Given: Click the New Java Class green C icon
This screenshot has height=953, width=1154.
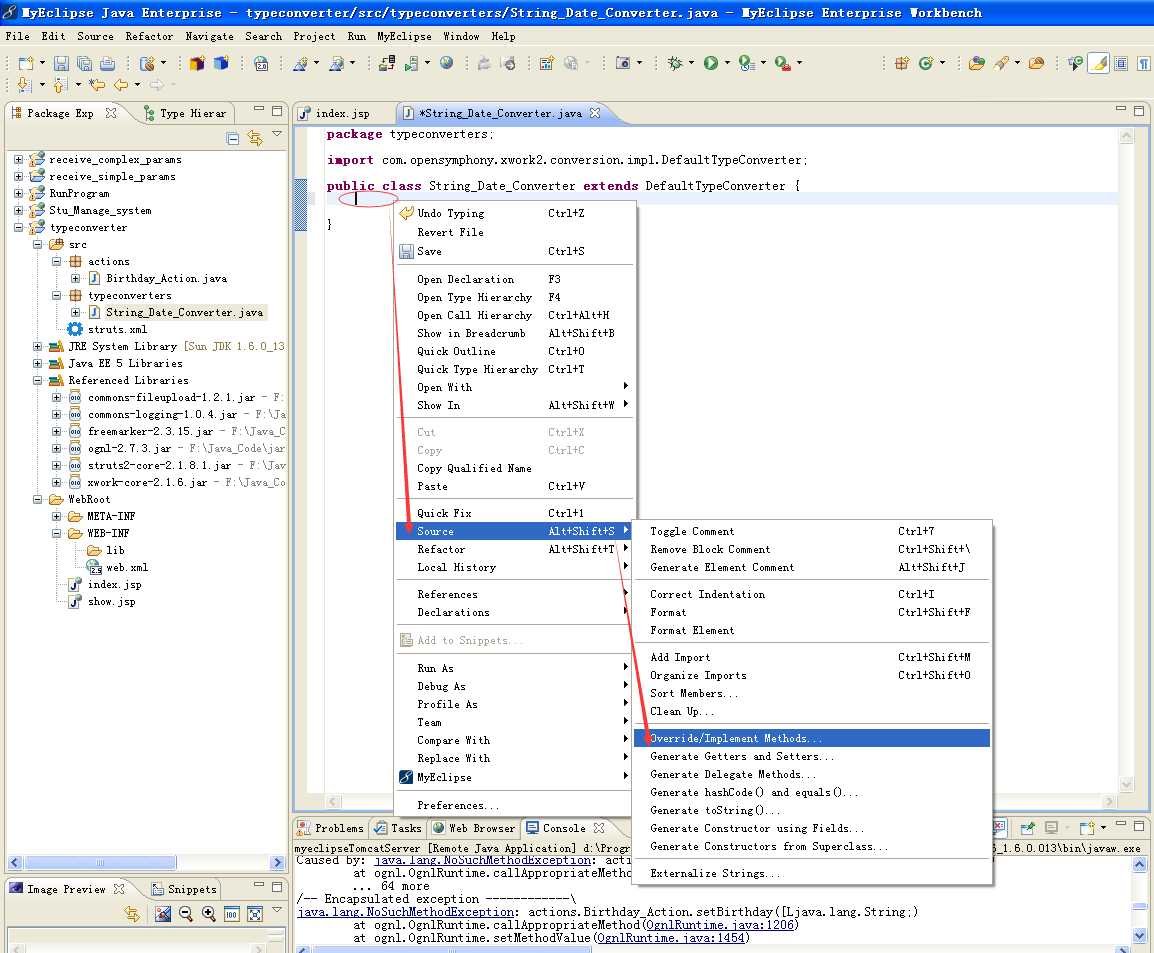Looking at the screenshot, I should click(926, 63).
